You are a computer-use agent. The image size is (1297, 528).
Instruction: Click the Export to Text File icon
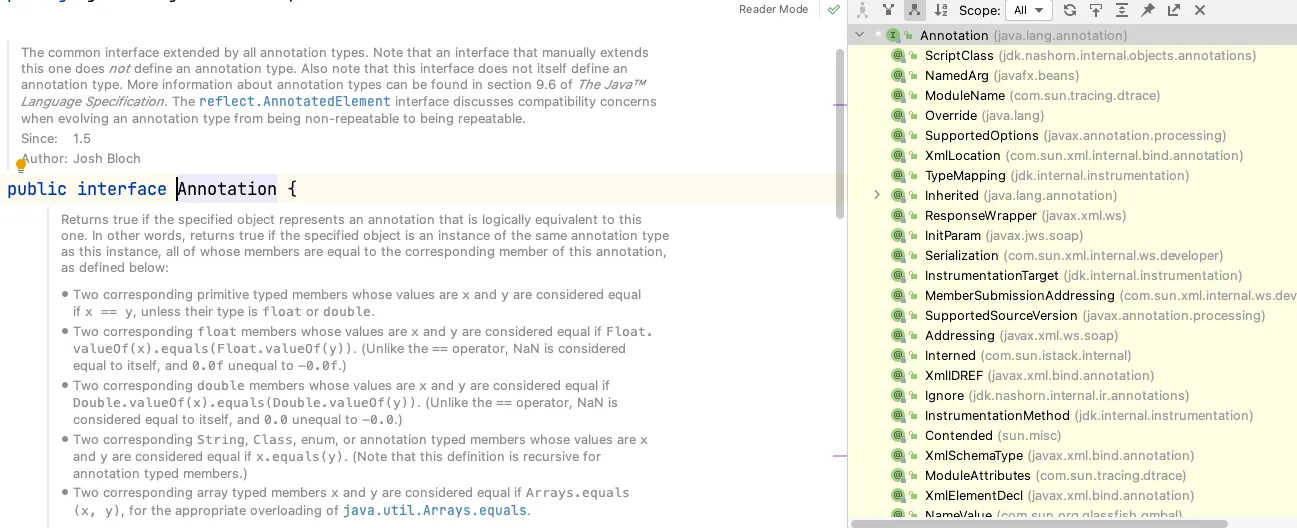[1173, 10]
